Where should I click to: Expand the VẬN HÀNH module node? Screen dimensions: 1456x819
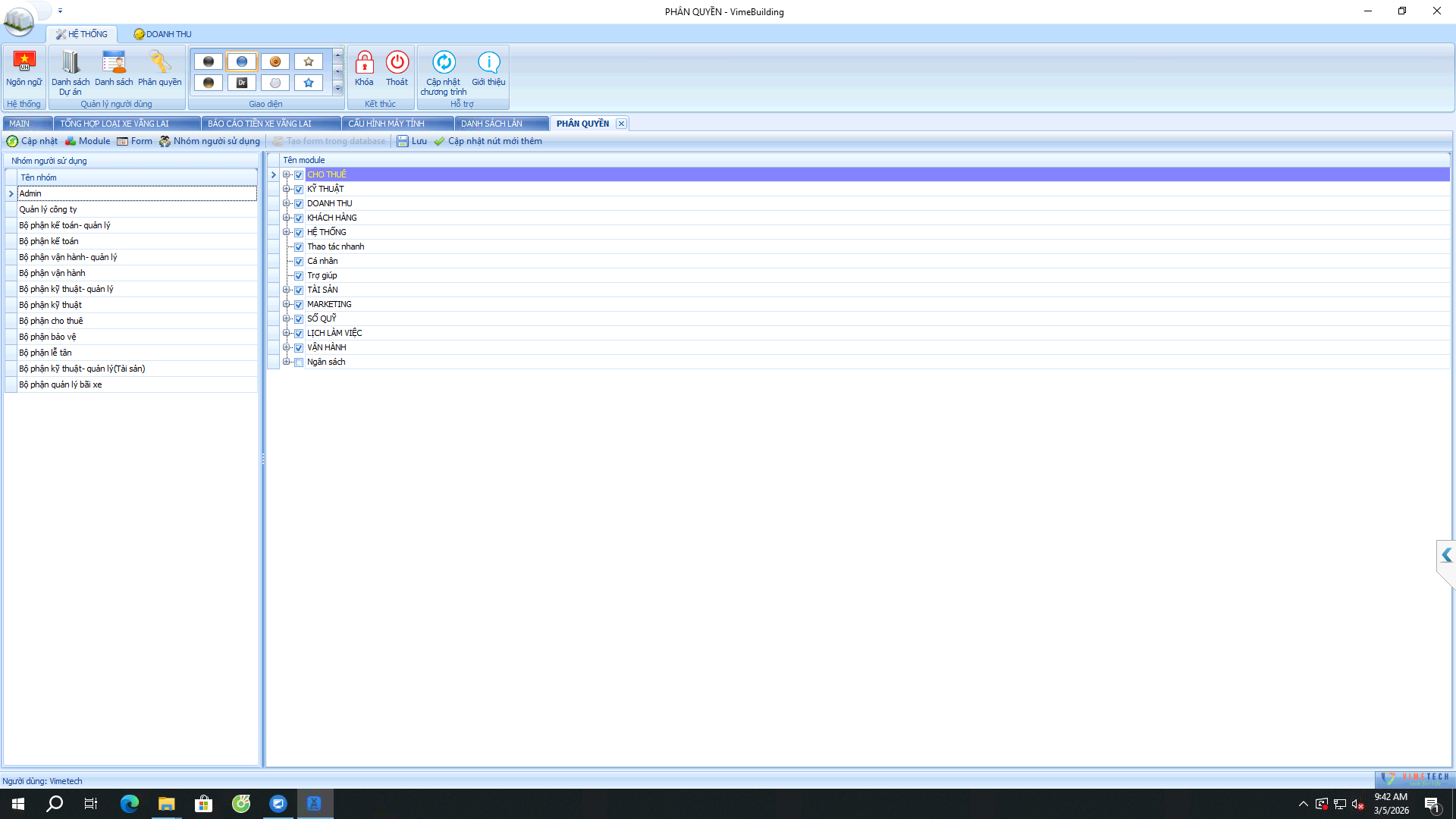click(287, 347)
